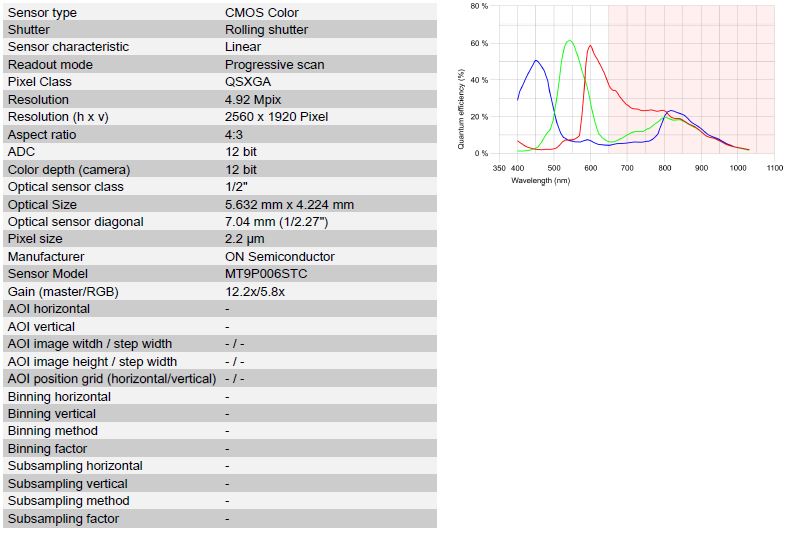Click the blue curve peak near 450 nm

[536, 61]
